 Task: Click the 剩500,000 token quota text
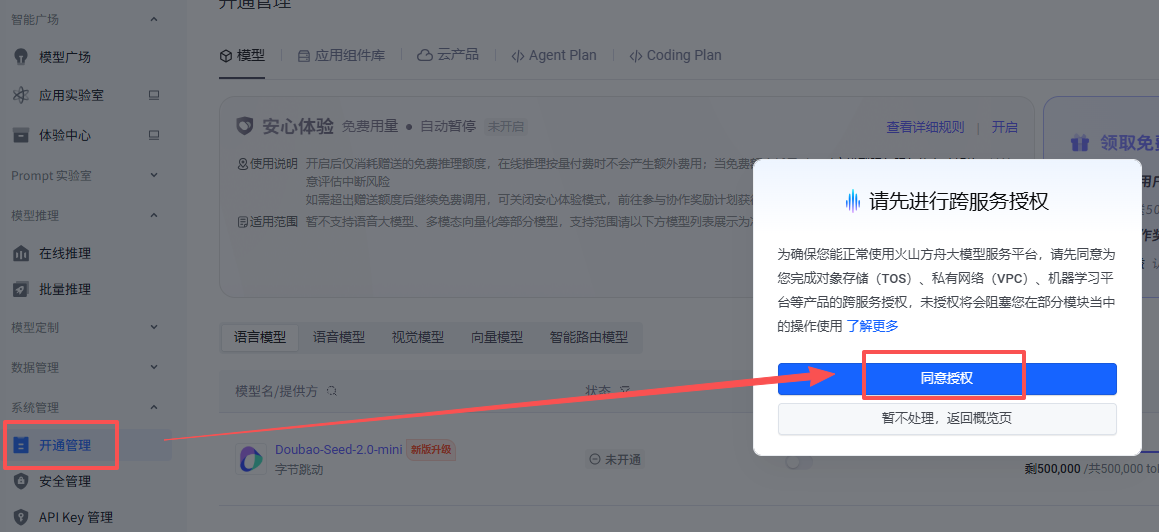(1052, 468)
